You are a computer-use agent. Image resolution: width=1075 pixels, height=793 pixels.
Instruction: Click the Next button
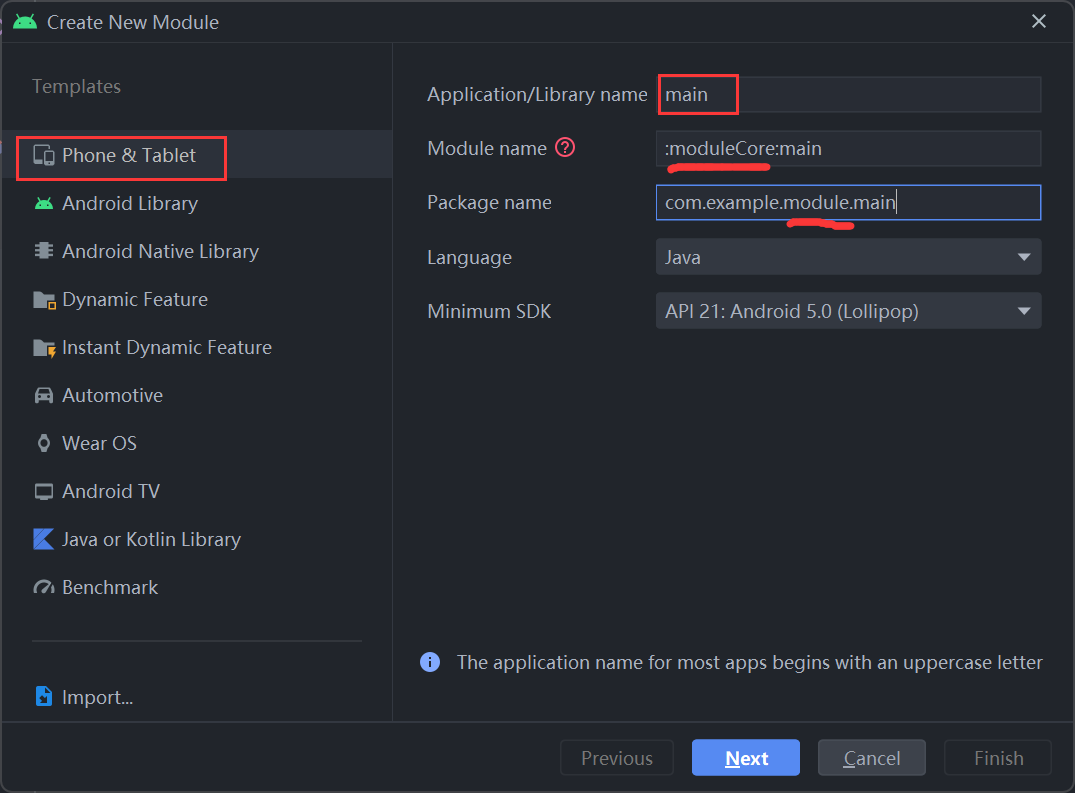[745, 757]
